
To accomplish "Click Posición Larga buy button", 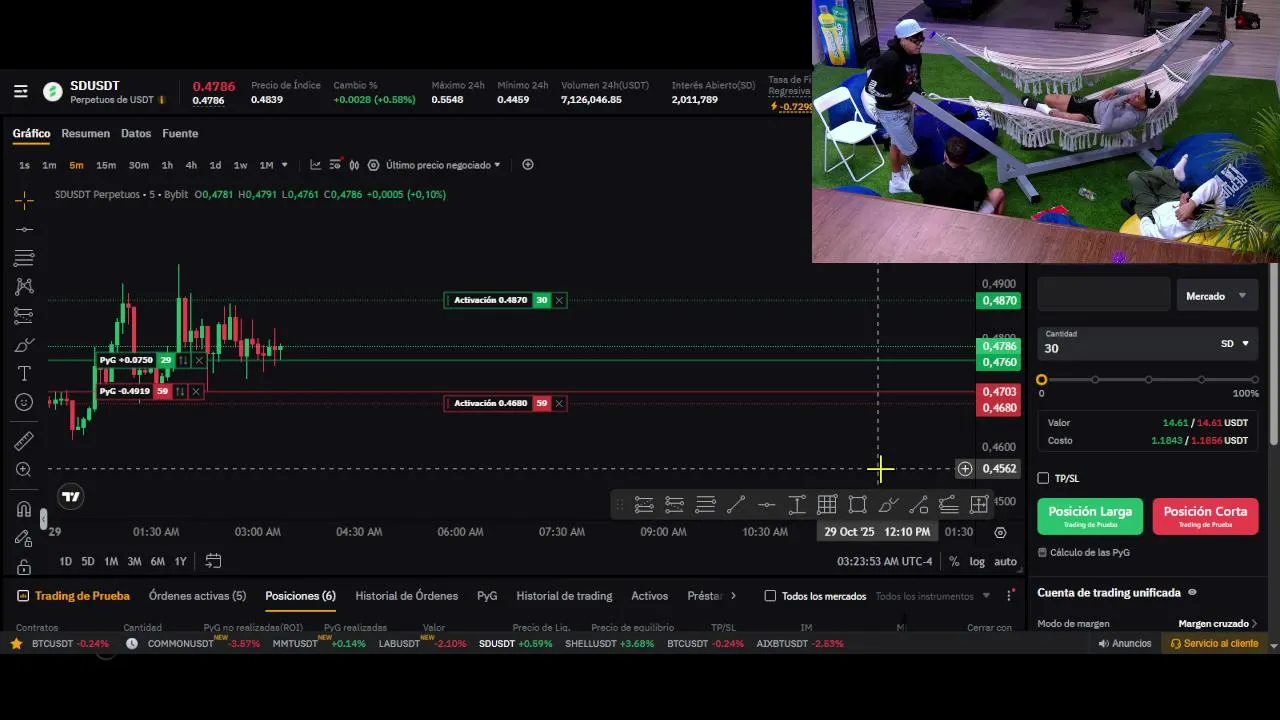I will click(x=1090, y=516).
